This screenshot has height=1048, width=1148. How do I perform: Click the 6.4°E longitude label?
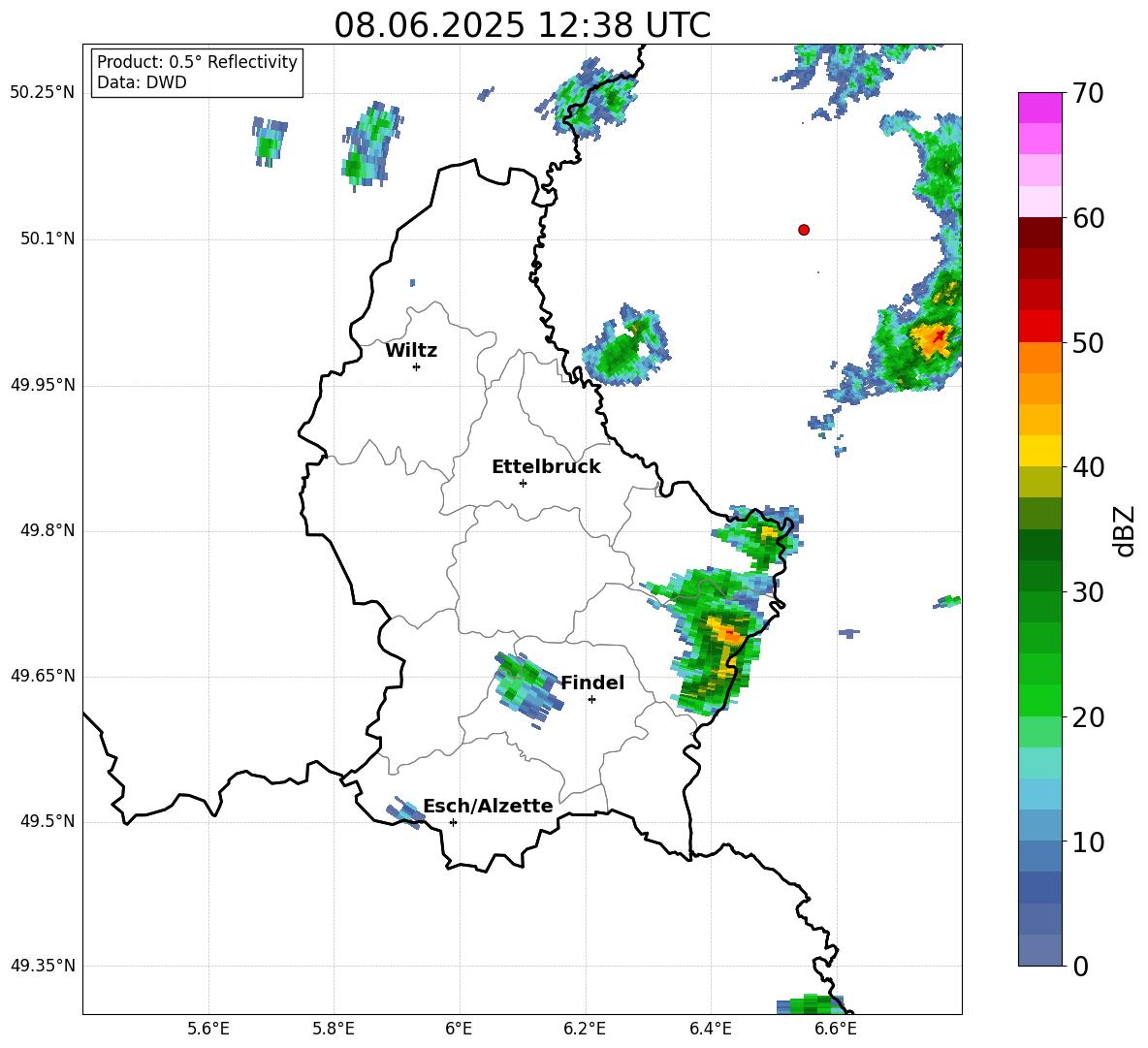point(710,1029)
